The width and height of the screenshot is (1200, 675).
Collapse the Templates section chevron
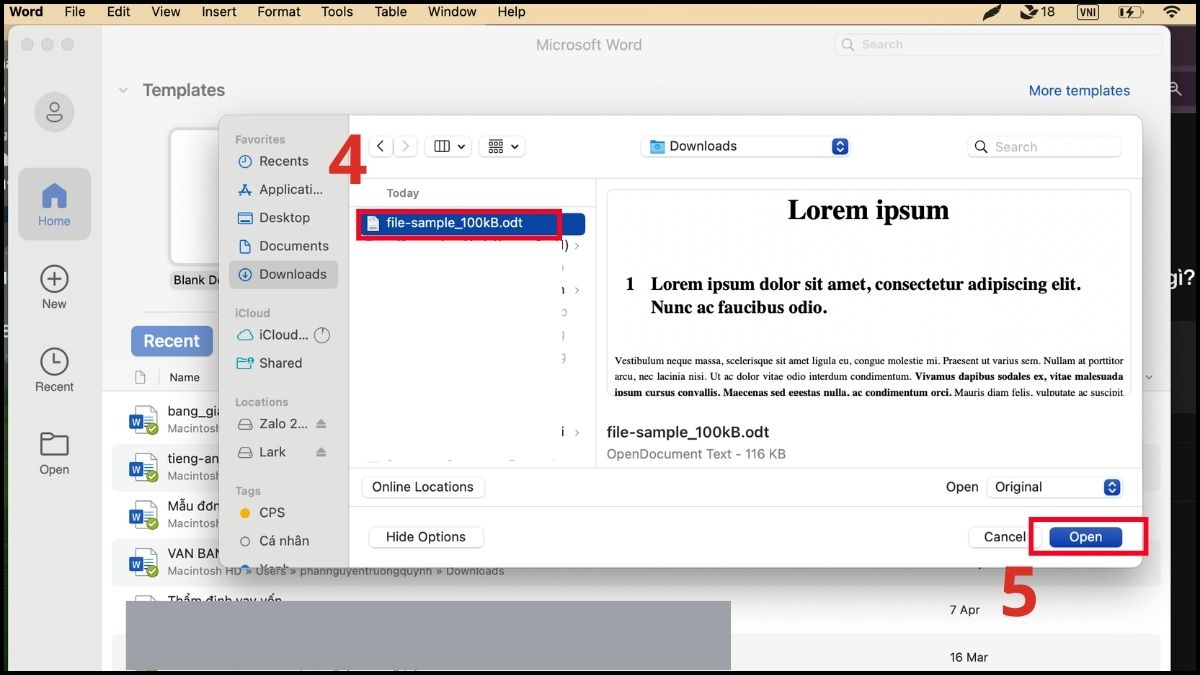(123, 90)
